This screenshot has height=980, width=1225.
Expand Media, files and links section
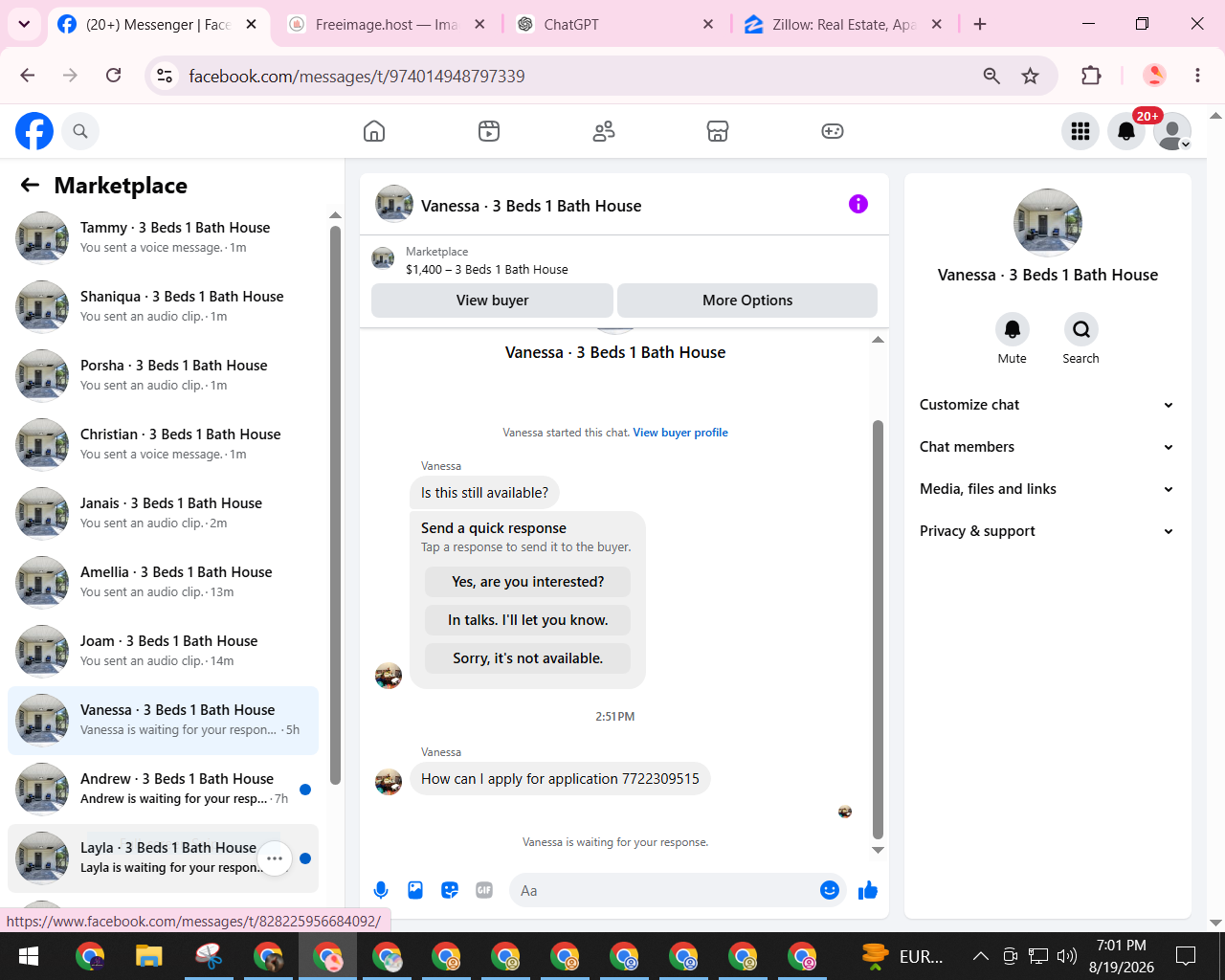[1047, 489]
